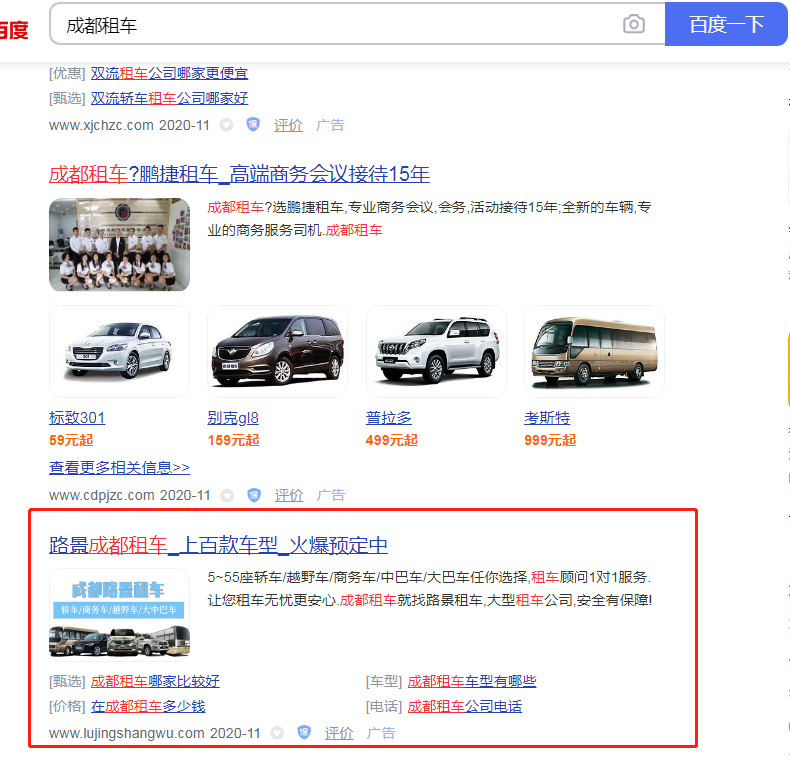790x759 pixels.
Task: Click 评价 next to www.cdpjzc.com
Action: point(289,495)
